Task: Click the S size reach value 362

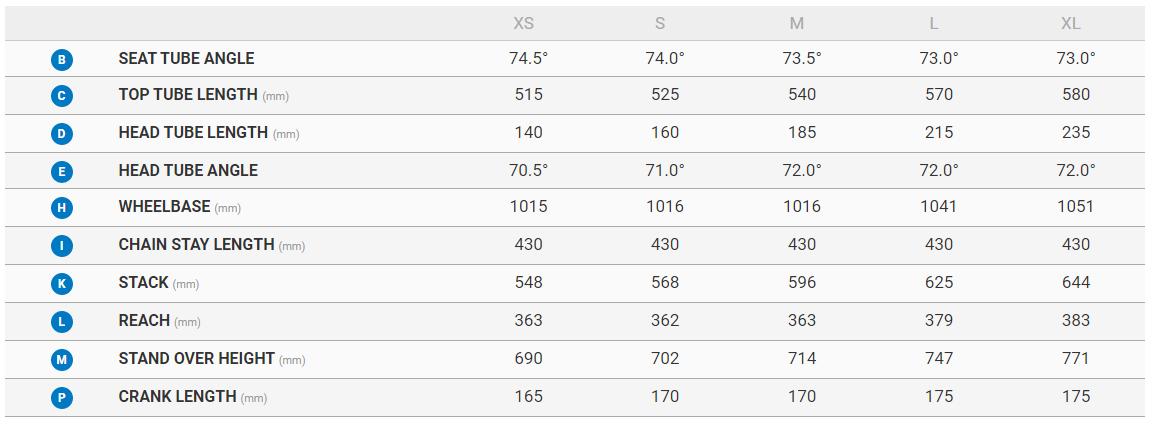Action: 665,321
